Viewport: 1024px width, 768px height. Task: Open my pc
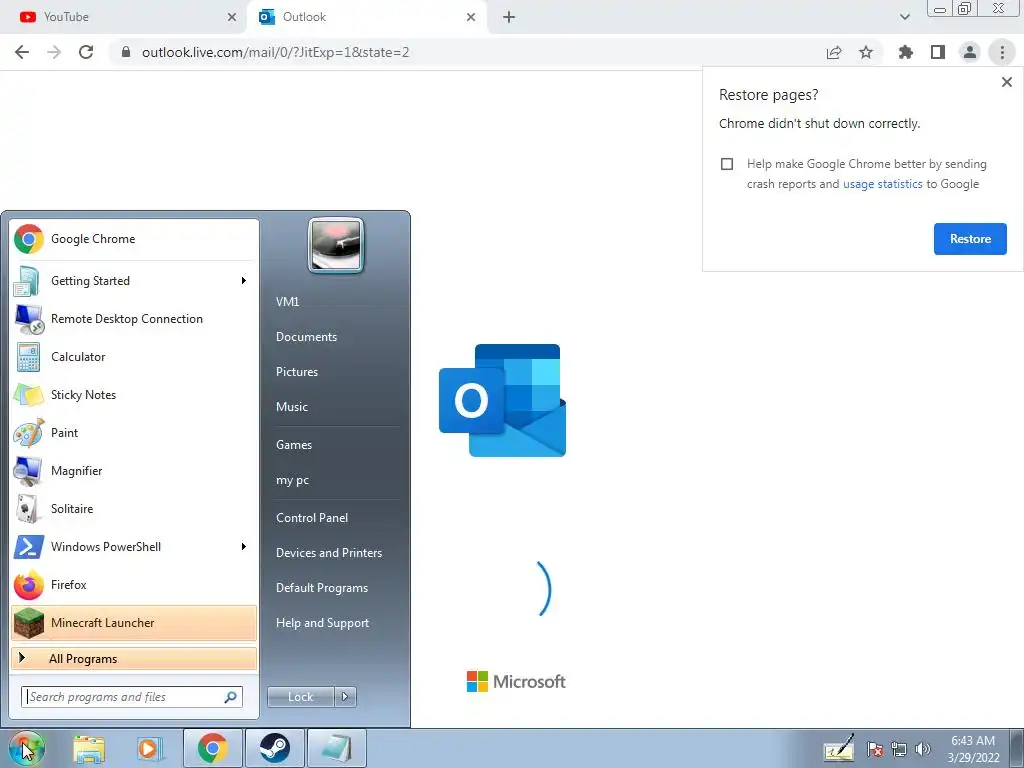(x=293, y=480)
